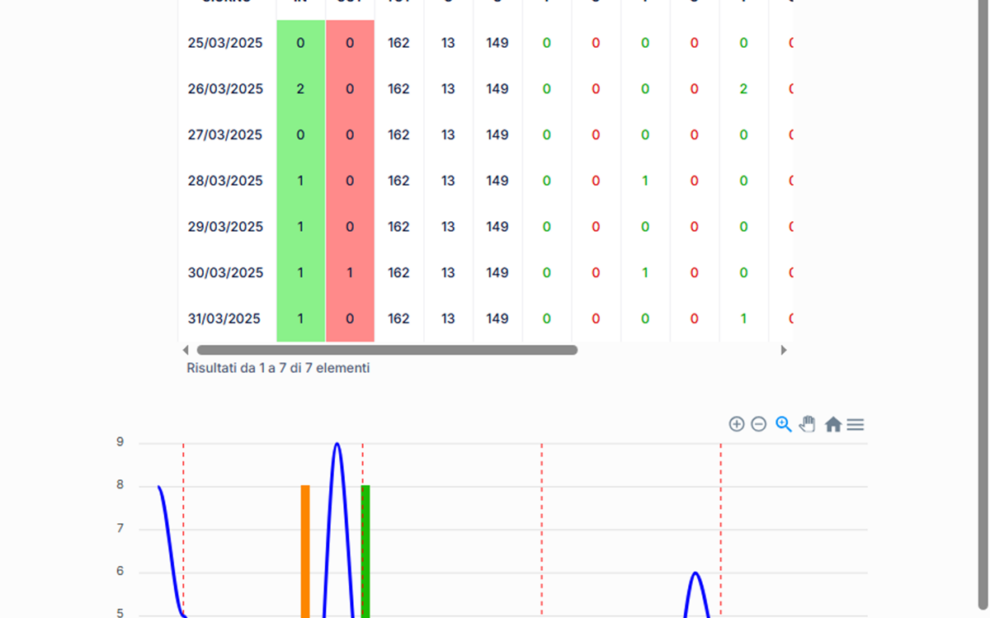The height and width of the screenshot is (618, 990).
Task: Reset chart zoom with the home icon
Action: [832, 424]
